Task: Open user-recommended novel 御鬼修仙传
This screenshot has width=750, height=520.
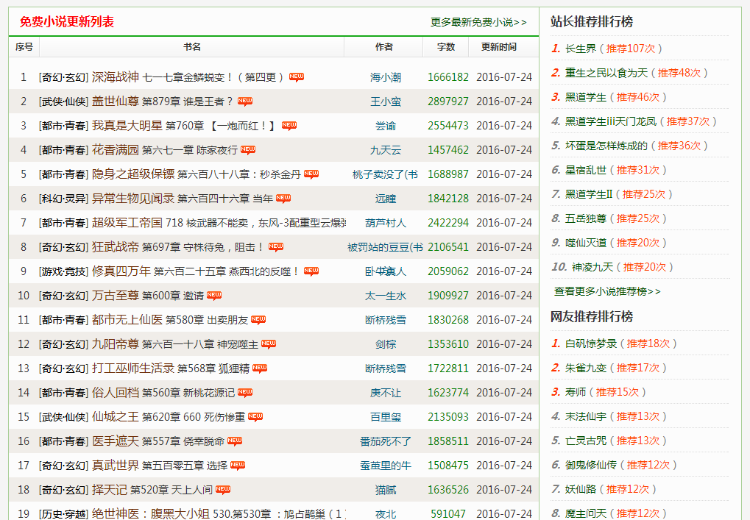Action: (x=591, y=465)
